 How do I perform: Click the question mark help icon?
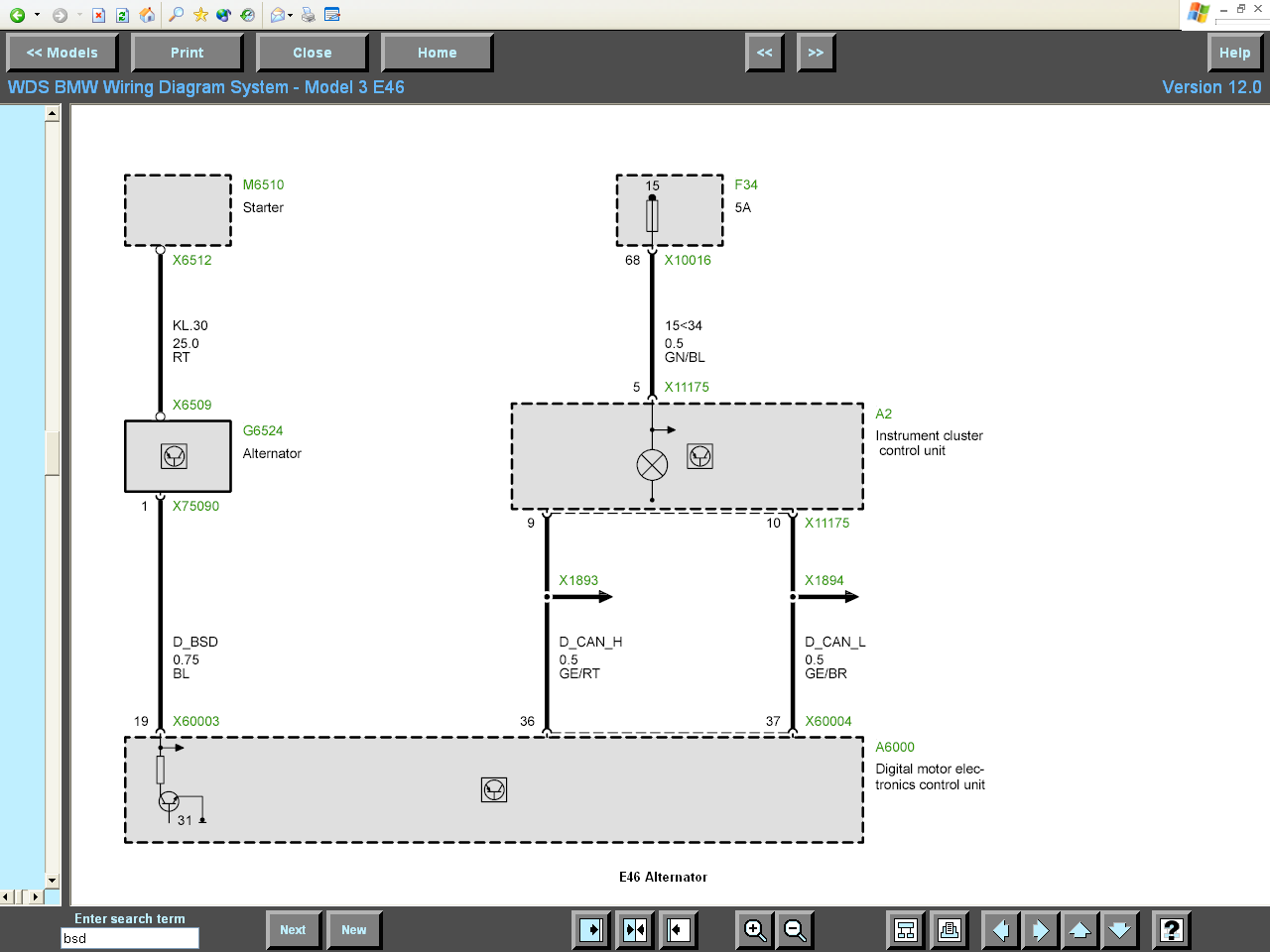click(x=1172, y=930)
